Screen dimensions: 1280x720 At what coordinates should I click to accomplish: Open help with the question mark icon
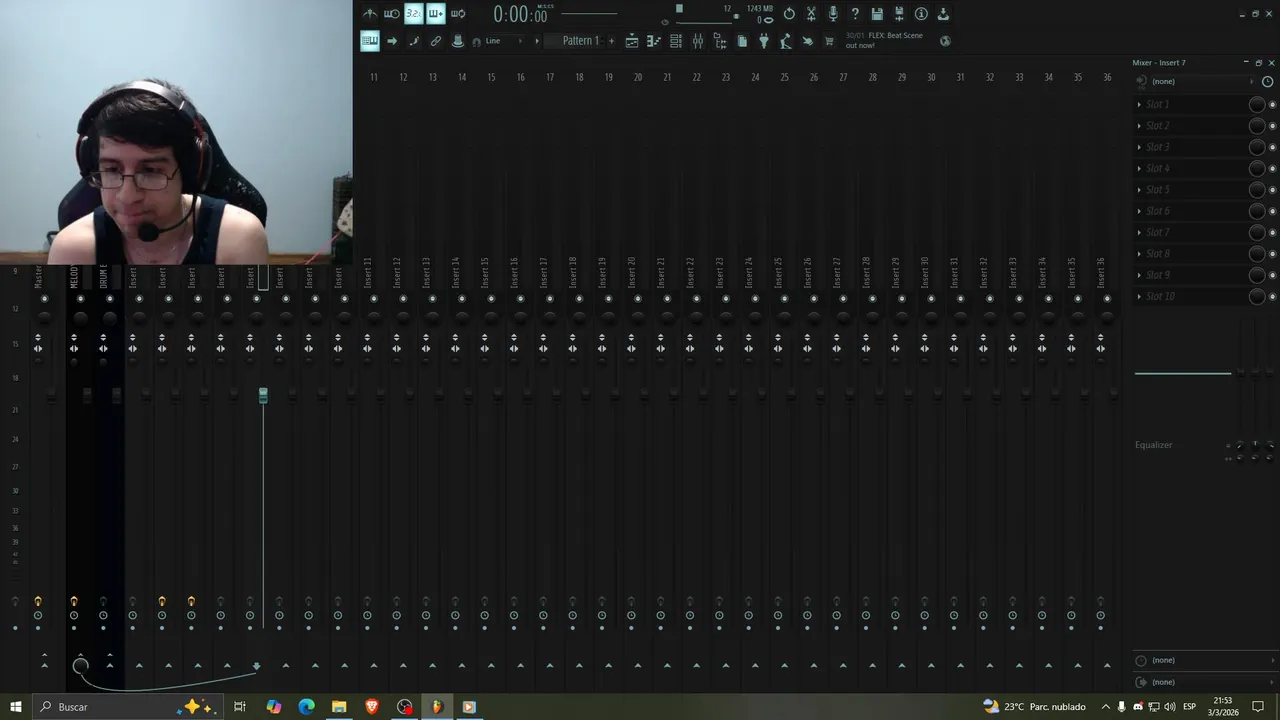pos(855,14)
